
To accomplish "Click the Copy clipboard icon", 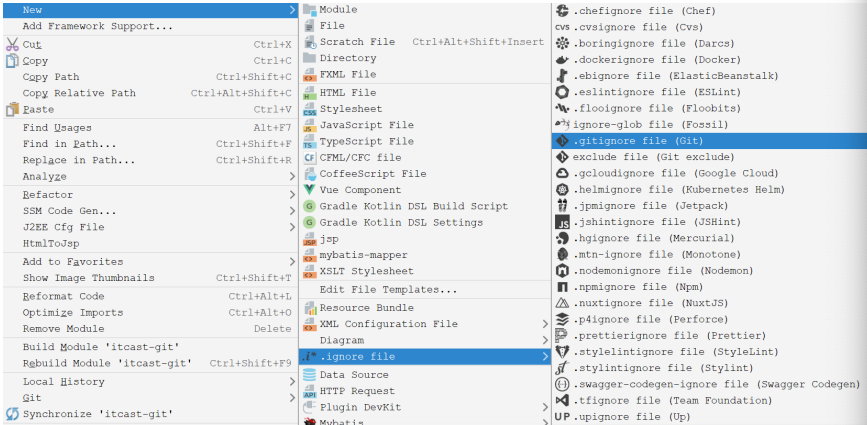I will pos(12,61).
